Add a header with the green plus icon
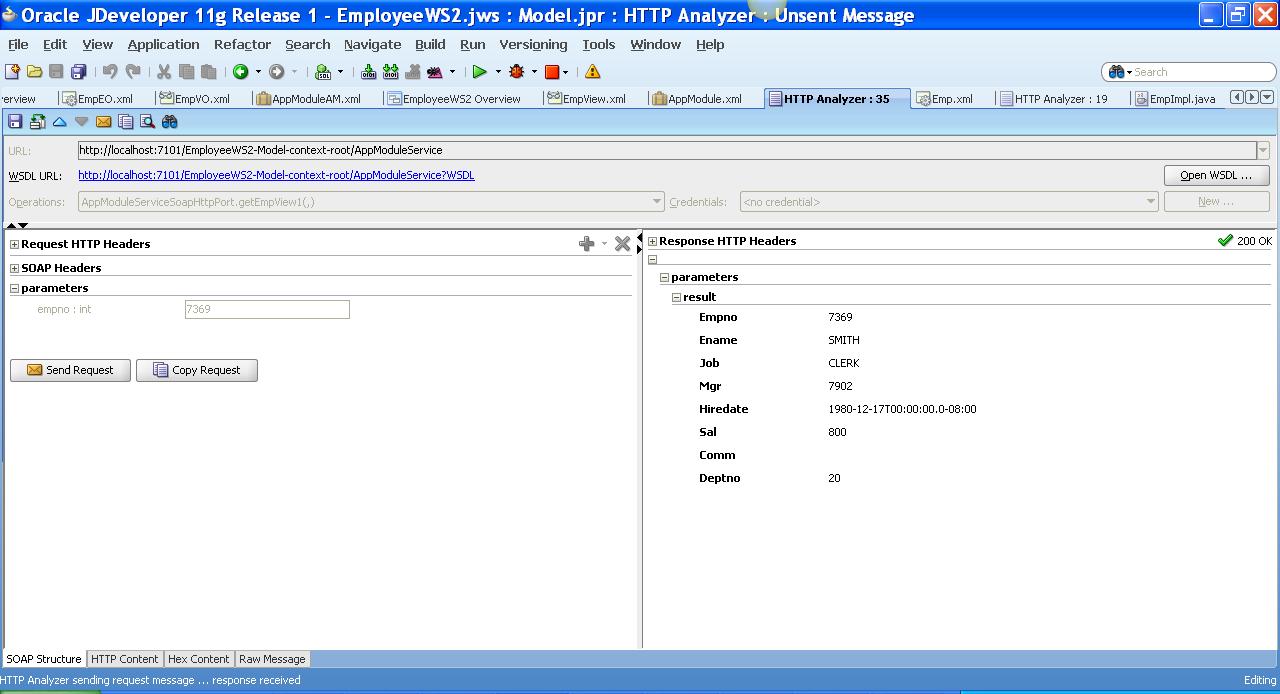This screenshot has width=1280, height=694. (x=587, y=243)
